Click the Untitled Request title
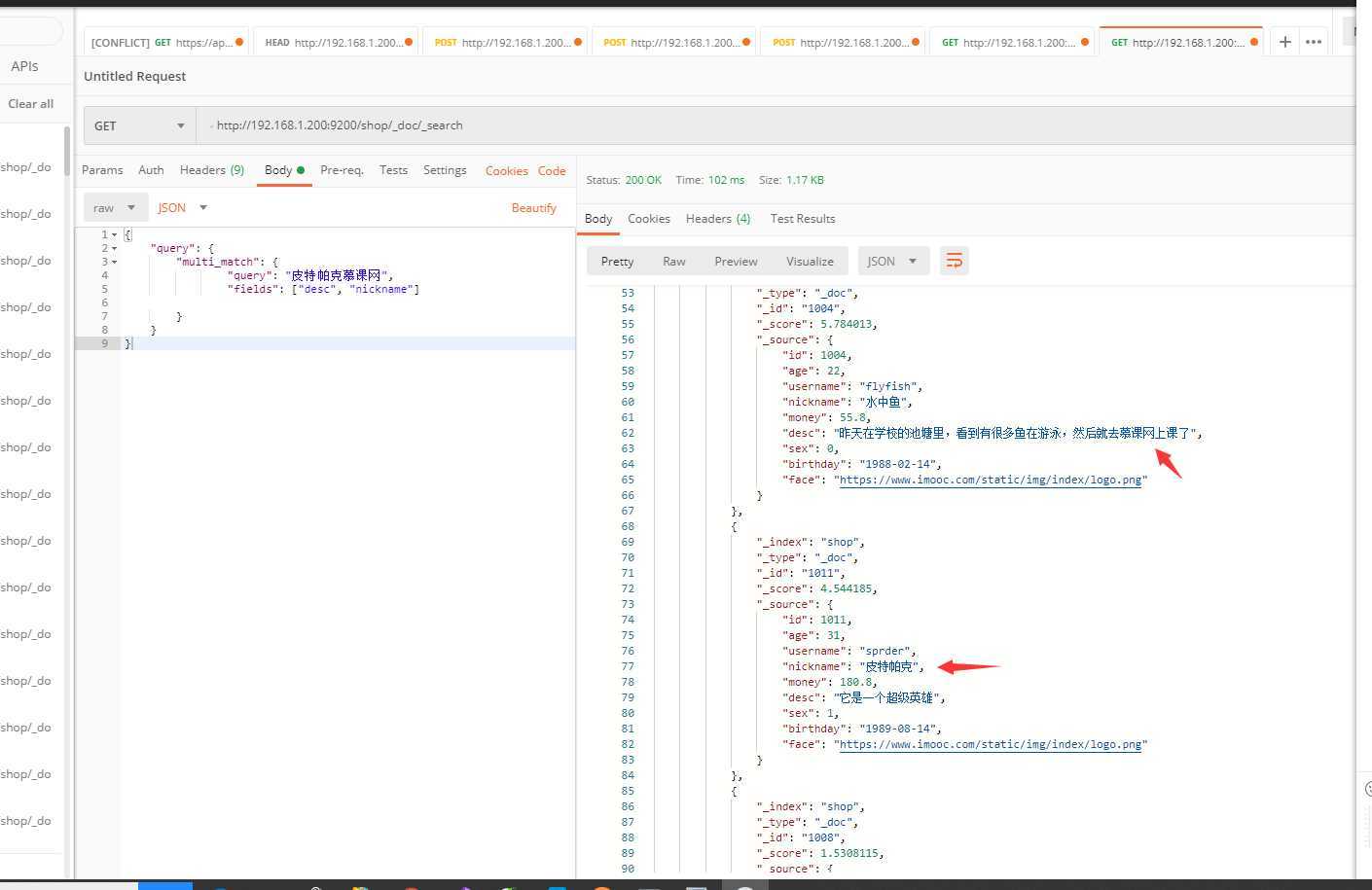Screen dimensions: 1372x890 pos(135,76)
